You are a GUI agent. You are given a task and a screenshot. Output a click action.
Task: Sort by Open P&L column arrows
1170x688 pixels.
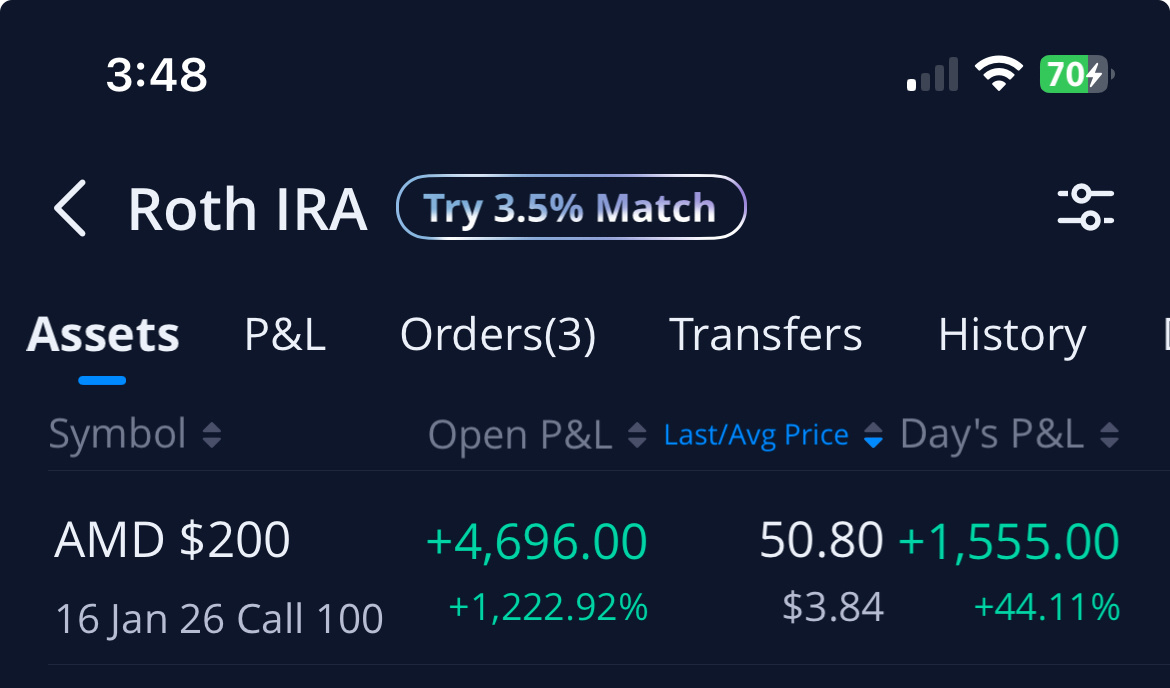point(636,435)
